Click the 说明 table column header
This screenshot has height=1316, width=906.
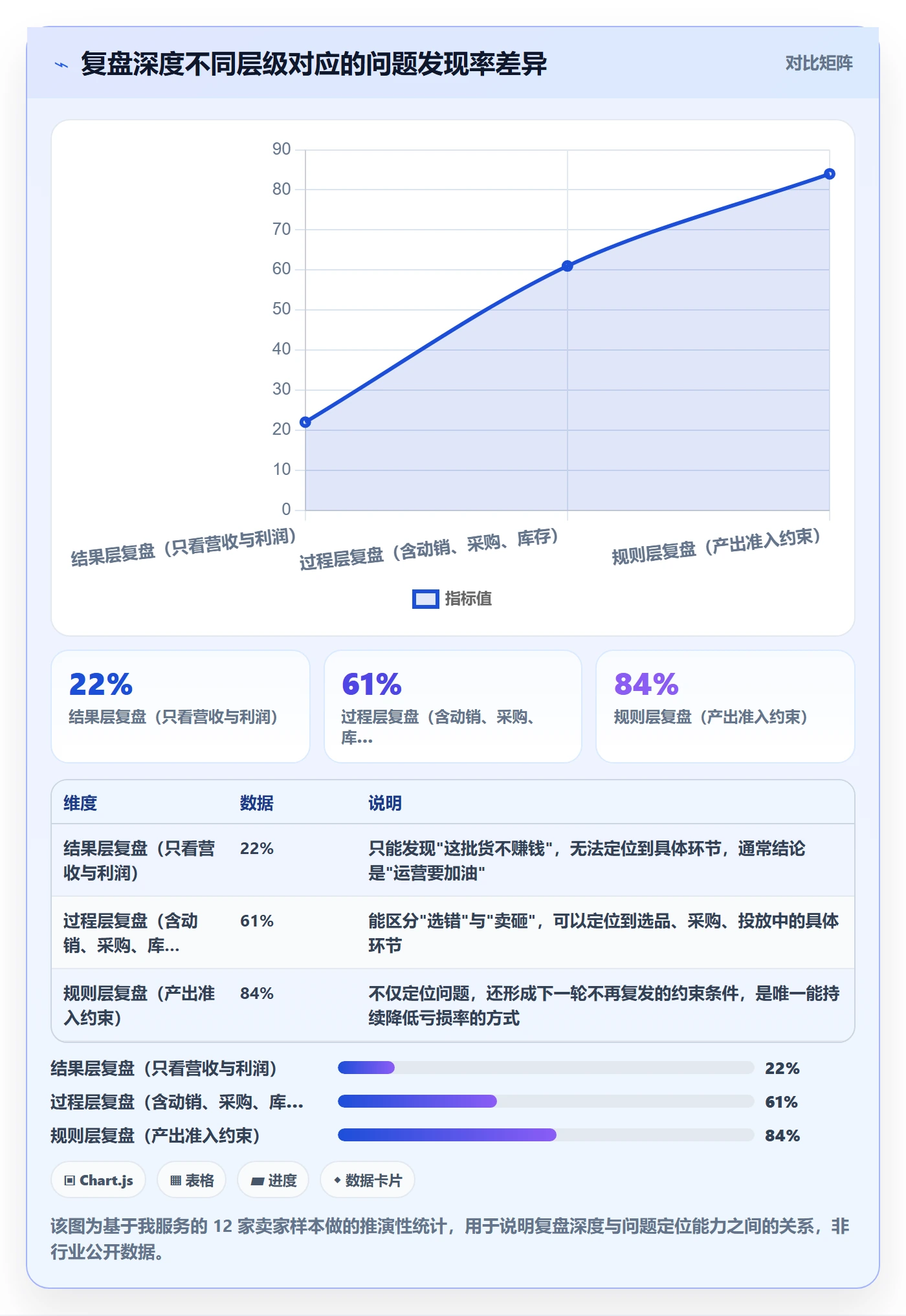pyautogui.click(x=385, y=803)
